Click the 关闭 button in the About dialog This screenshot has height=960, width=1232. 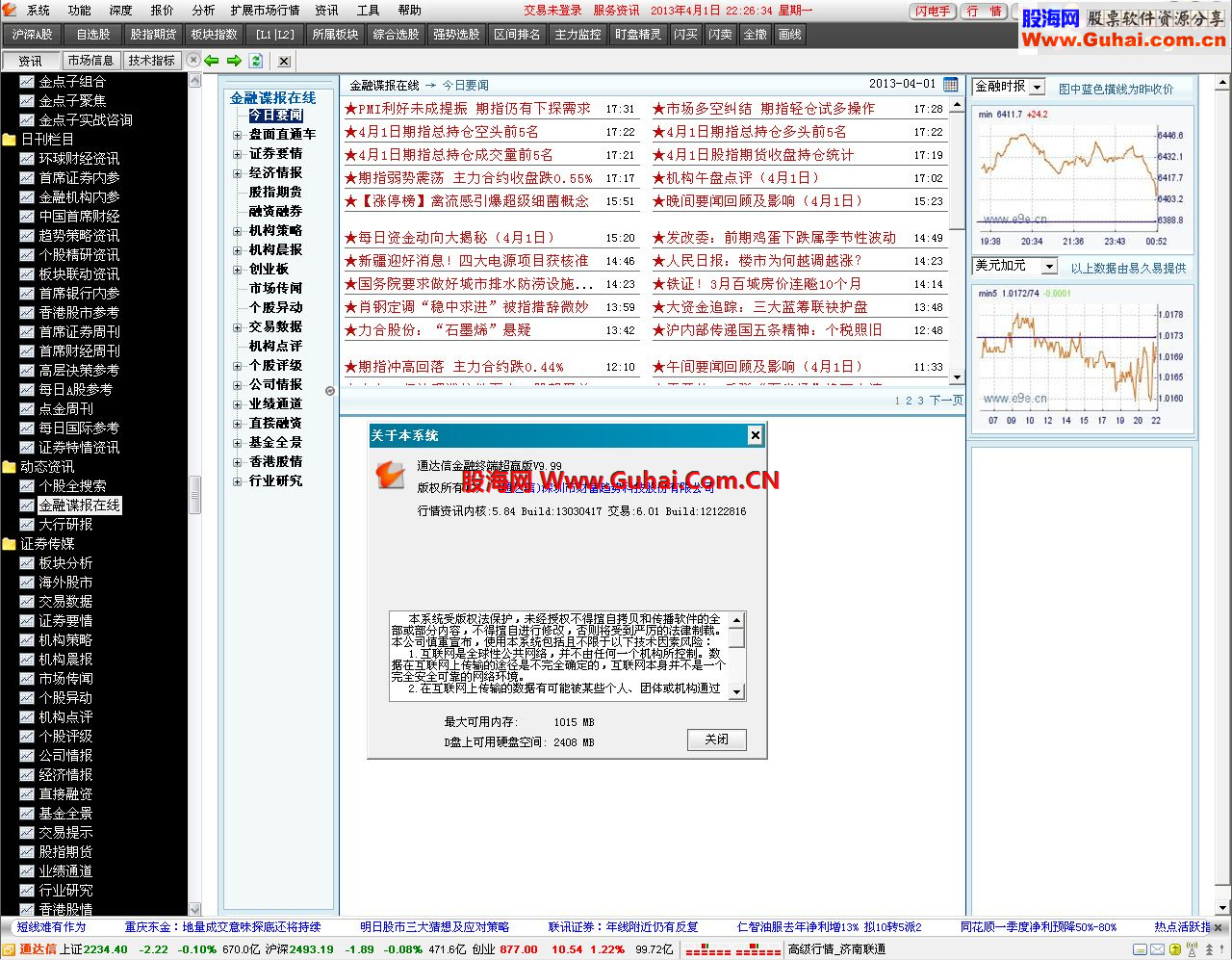click(717, 739)
